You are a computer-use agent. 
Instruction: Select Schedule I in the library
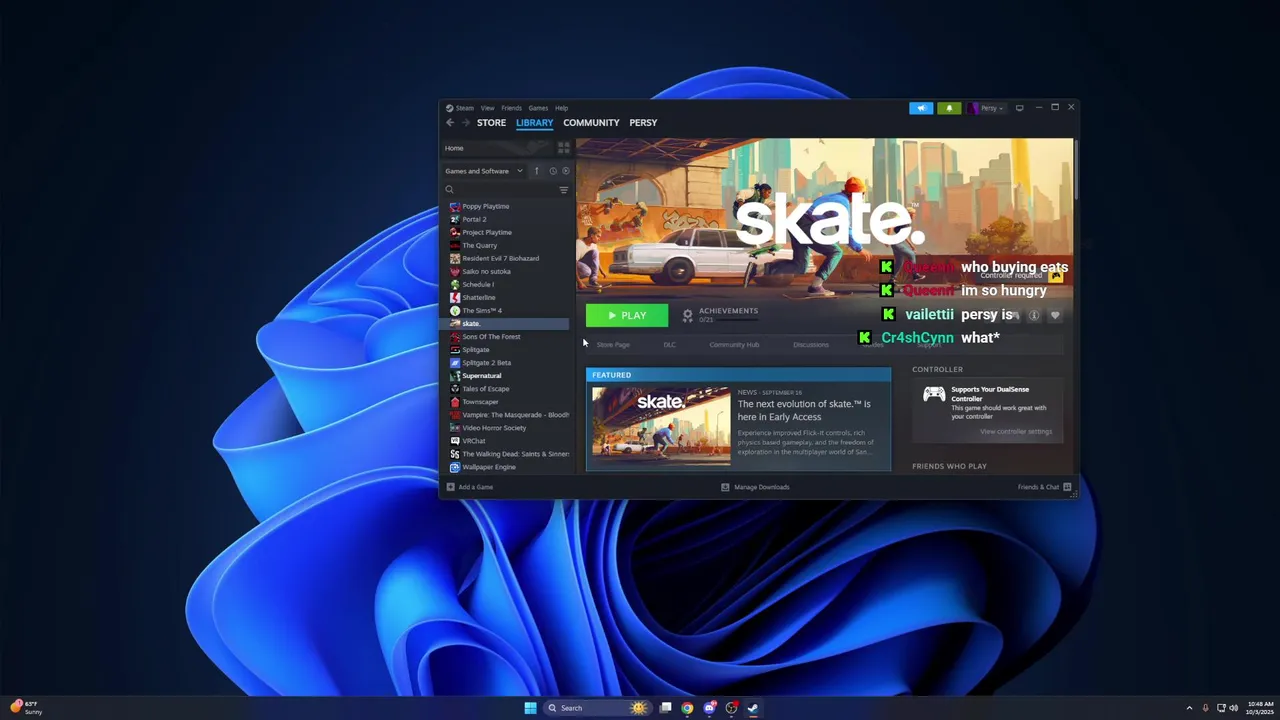[x=509, y=284]
